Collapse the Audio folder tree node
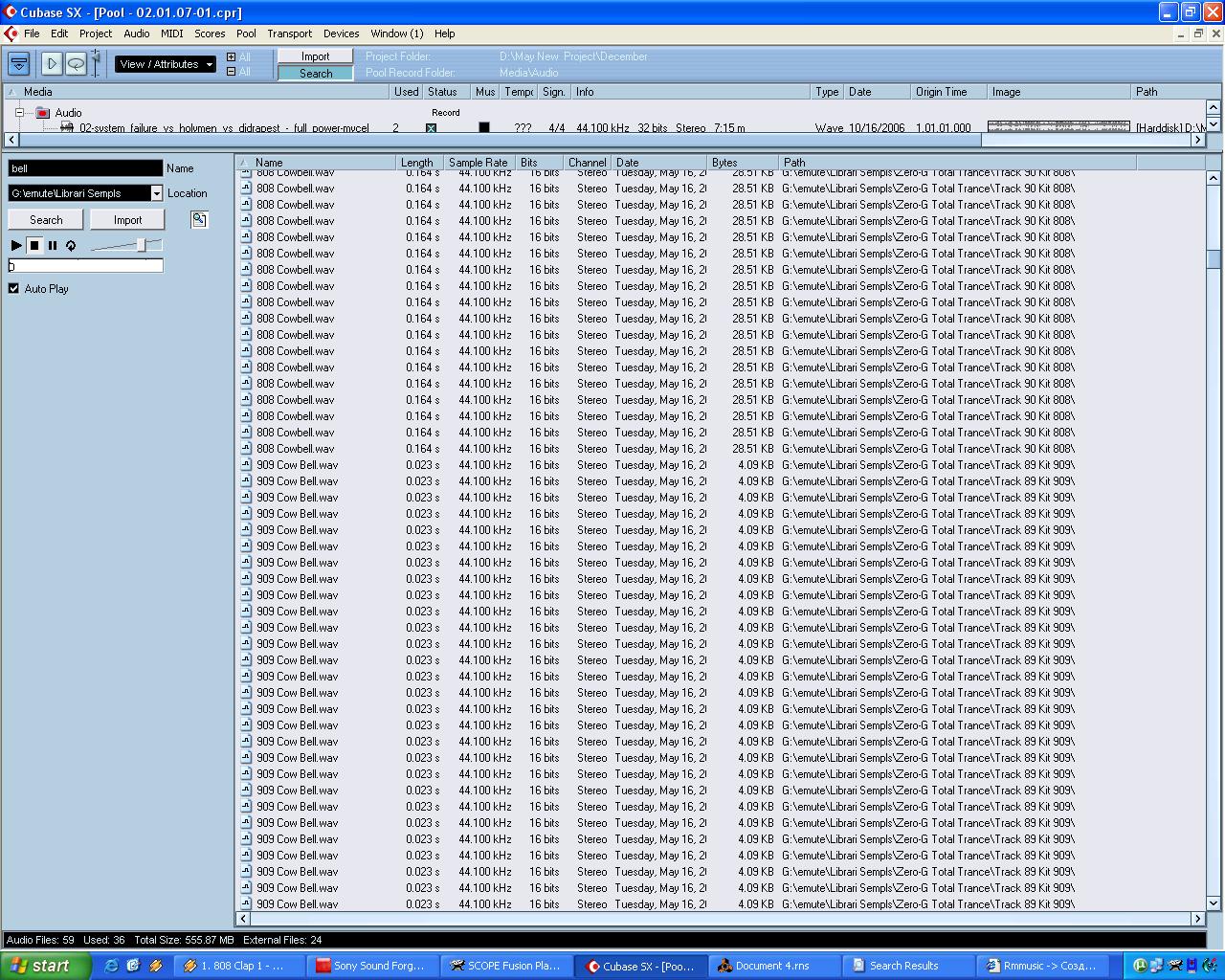Viewport: 1225px width, 980px height. click(x=19, y=113)
